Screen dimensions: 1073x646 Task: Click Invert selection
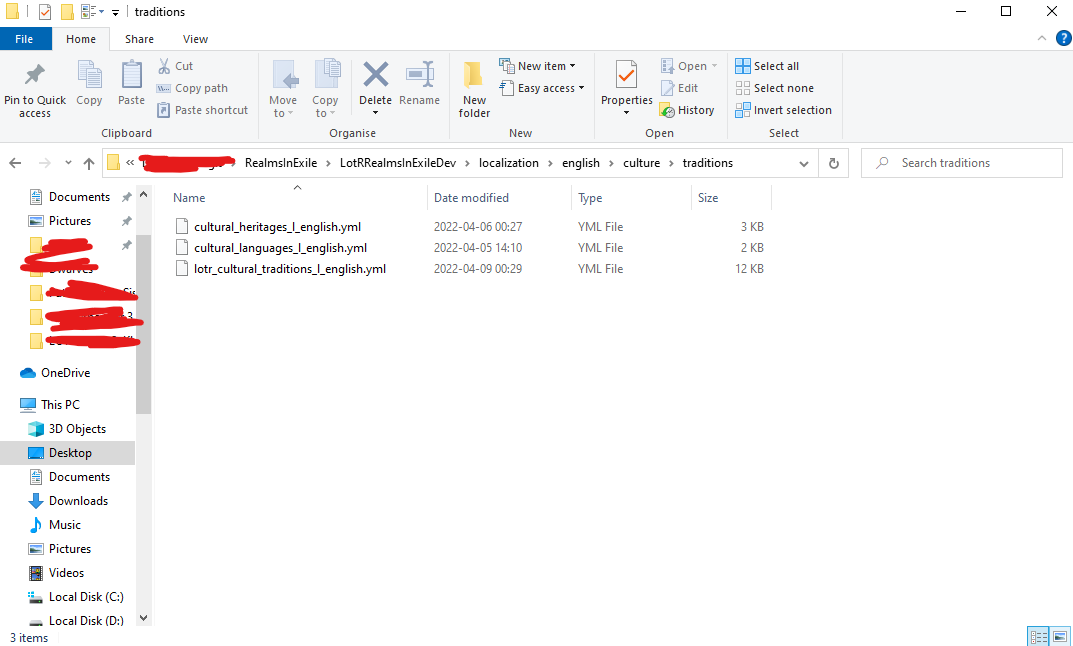pos(784,110)
